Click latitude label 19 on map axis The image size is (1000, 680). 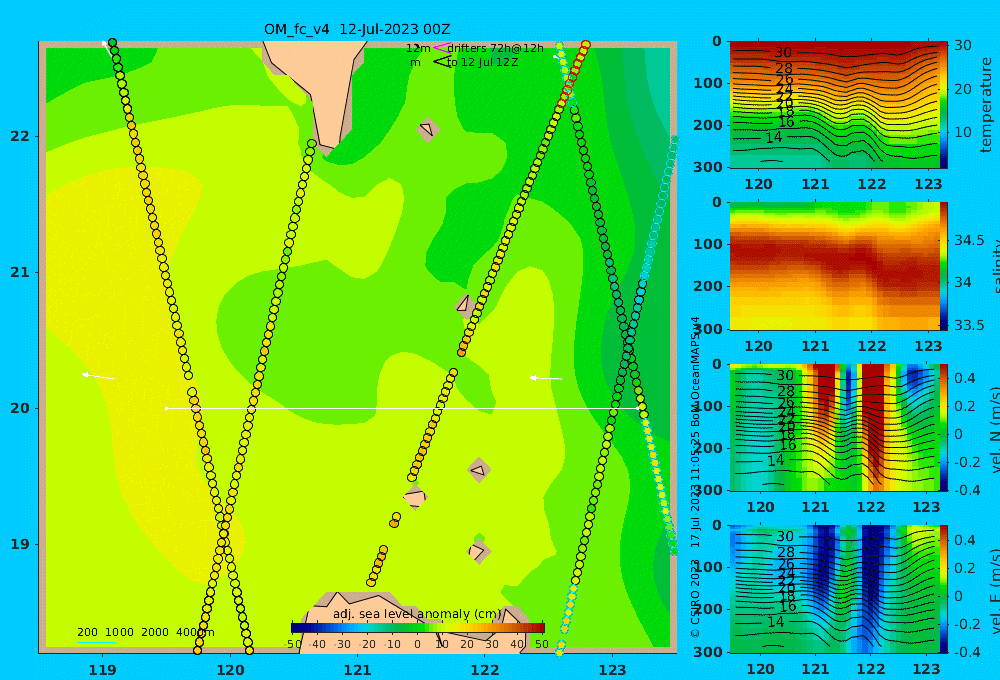tap(20, 544)
